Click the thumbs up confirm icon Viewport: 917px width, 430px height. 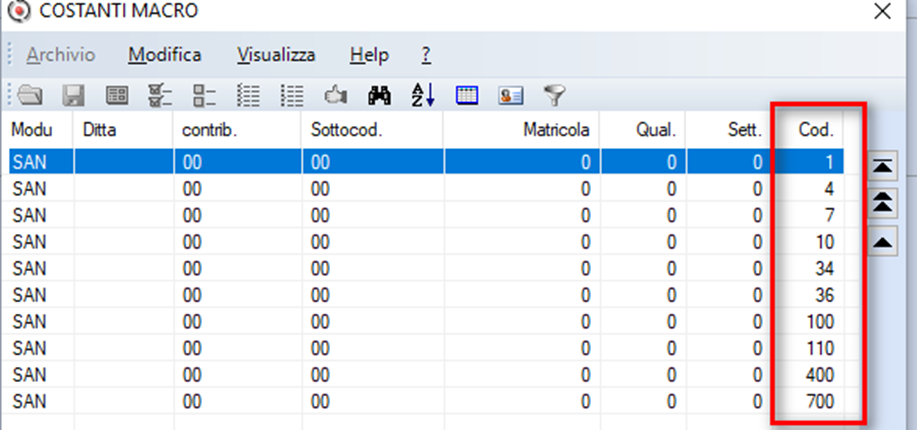pyautogui.click(x=336, y=95)
